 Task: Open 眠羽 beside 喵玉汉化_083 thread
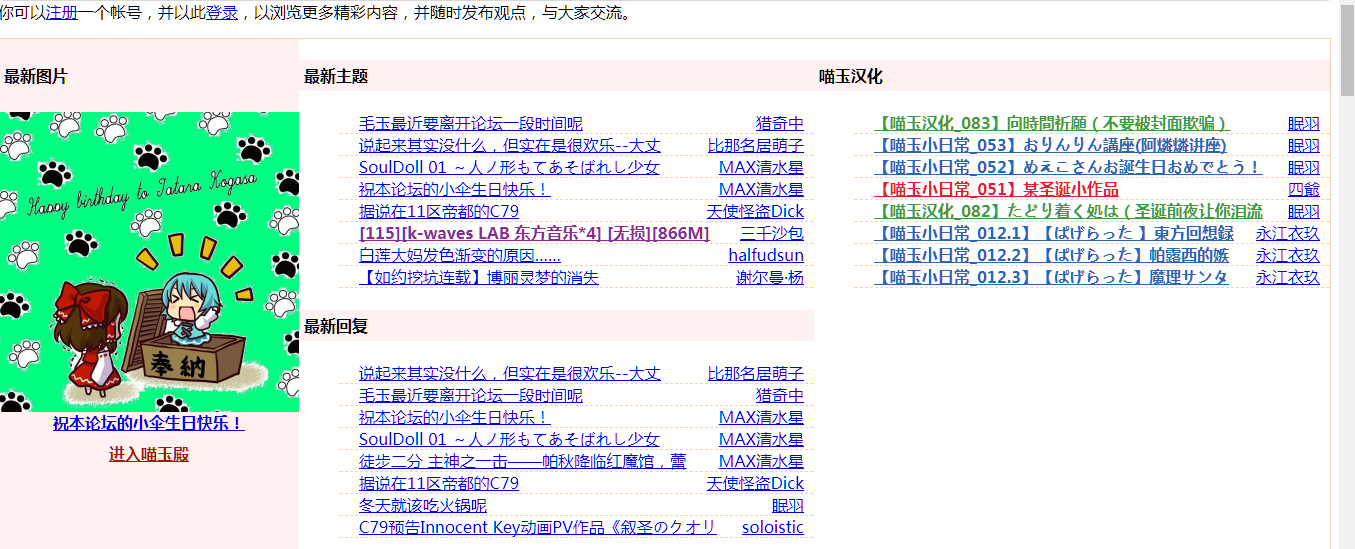1304,124
